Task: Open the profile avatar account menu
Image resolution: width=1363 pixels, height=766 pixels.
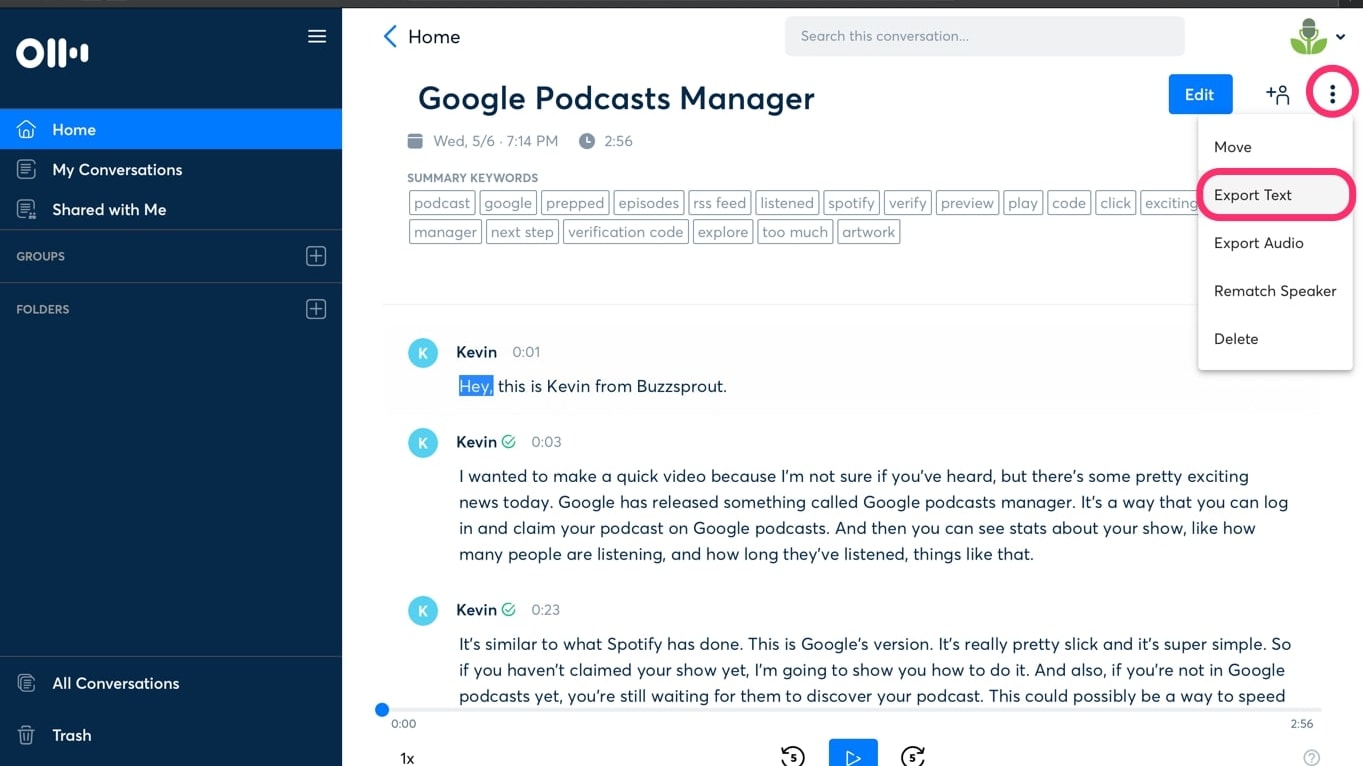Action: pyautogui.click(x=1317, y=37)
